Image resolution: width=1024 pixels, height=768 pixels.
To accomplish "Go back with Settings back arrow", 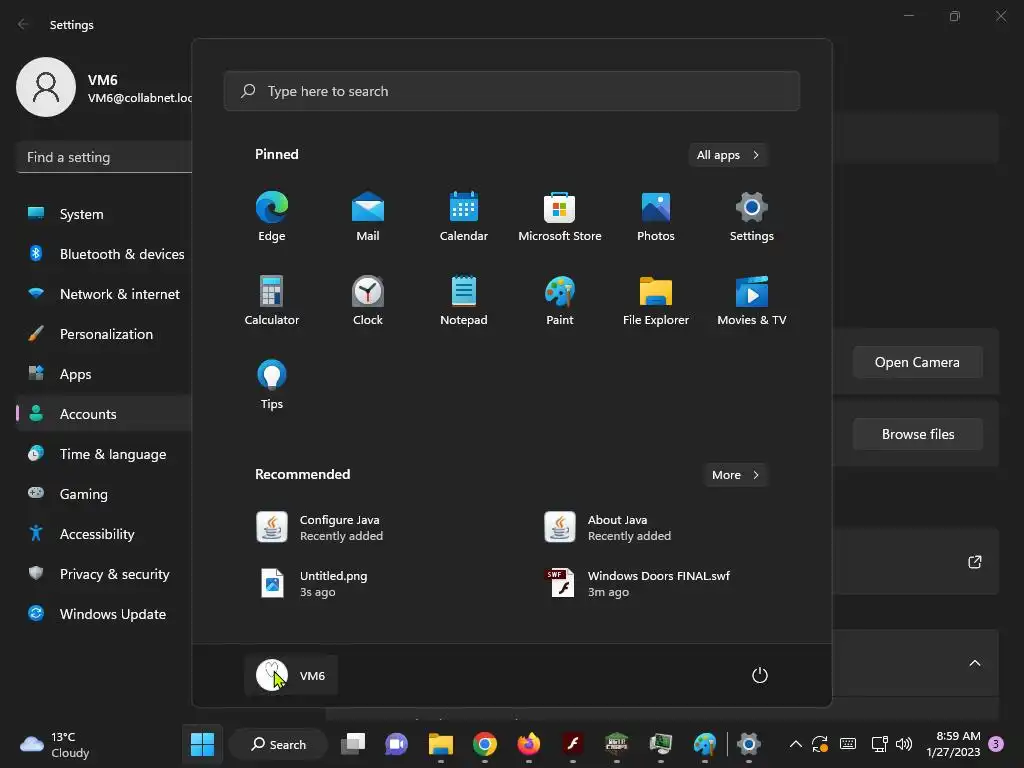I will (24, 24).
